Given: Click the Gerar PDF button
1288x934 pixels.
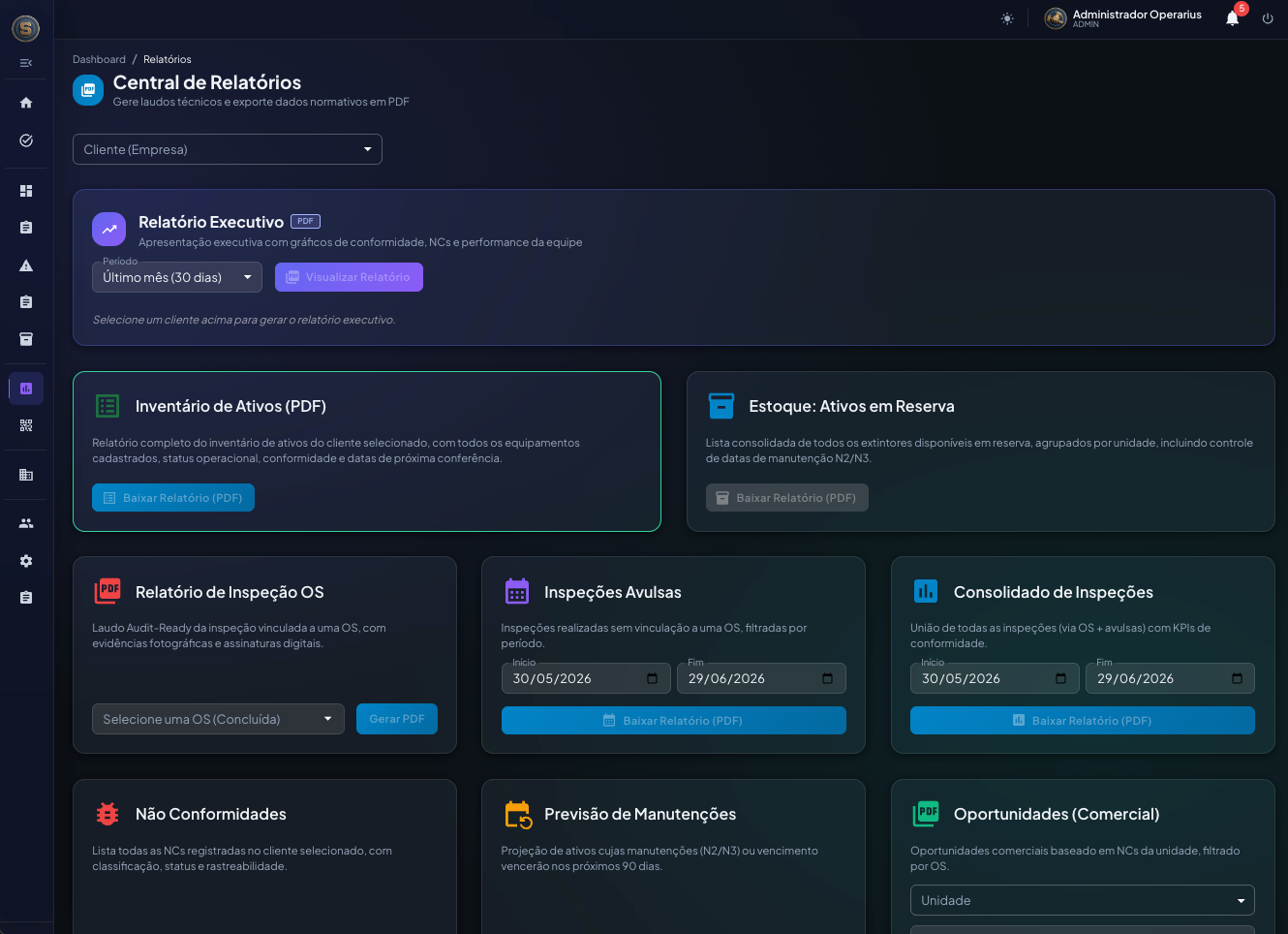Looking at the screenshot, I should [x=397, y=719].
